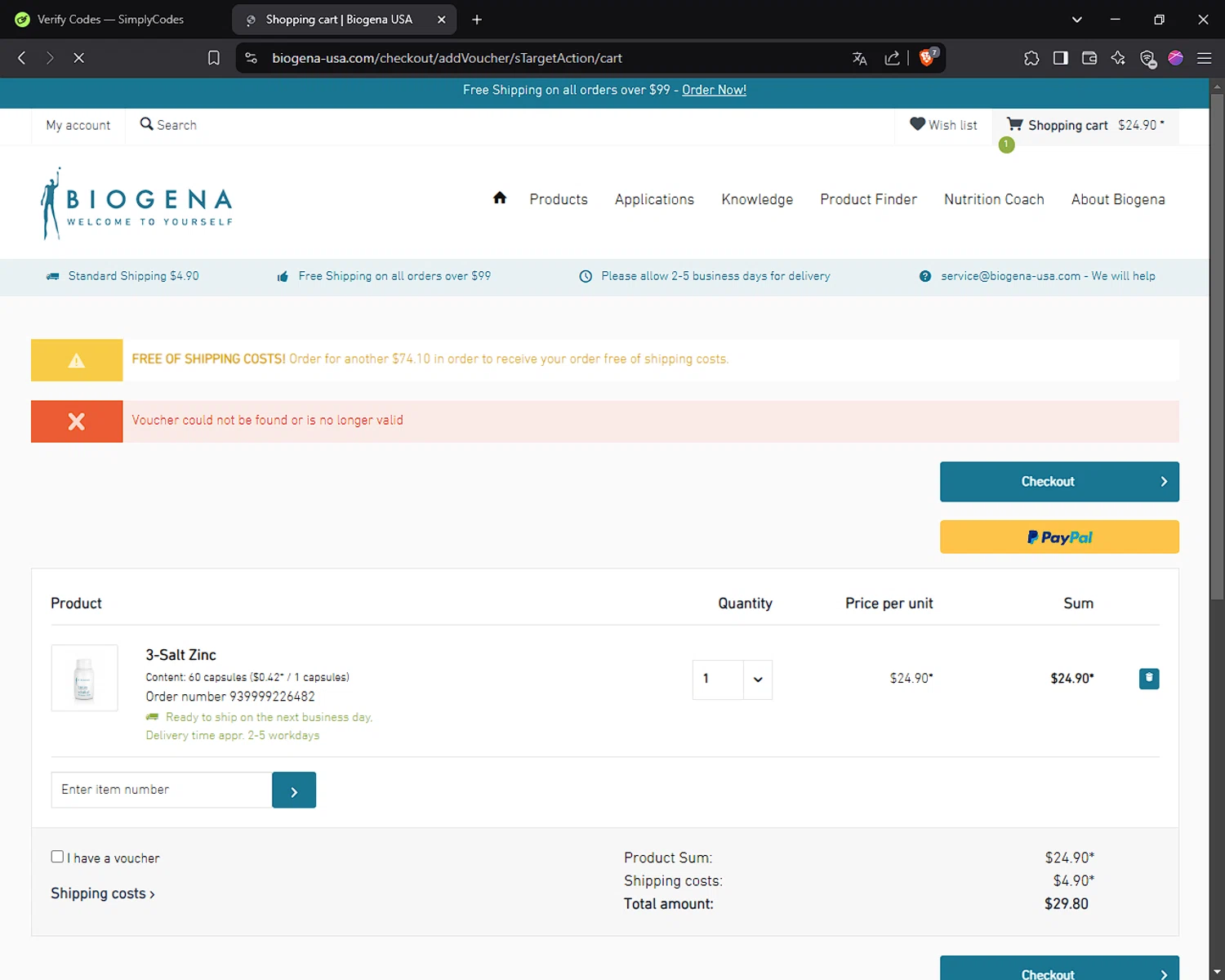Screen dimensions: 1225x980
Task: Open the Brave Wallet icon
Action: 1089,58
